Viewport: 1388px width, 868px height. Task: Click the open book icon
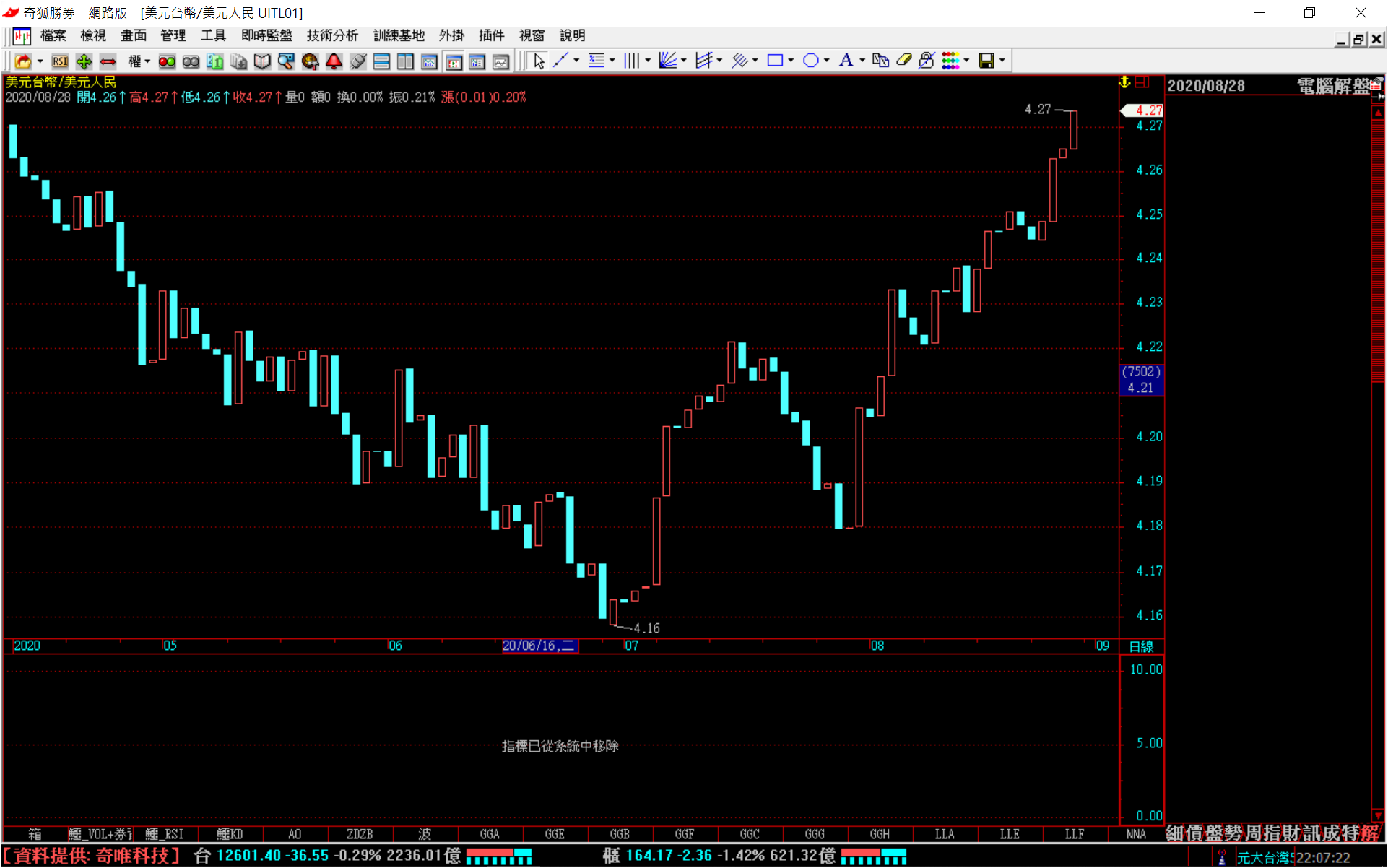(262, 61)
